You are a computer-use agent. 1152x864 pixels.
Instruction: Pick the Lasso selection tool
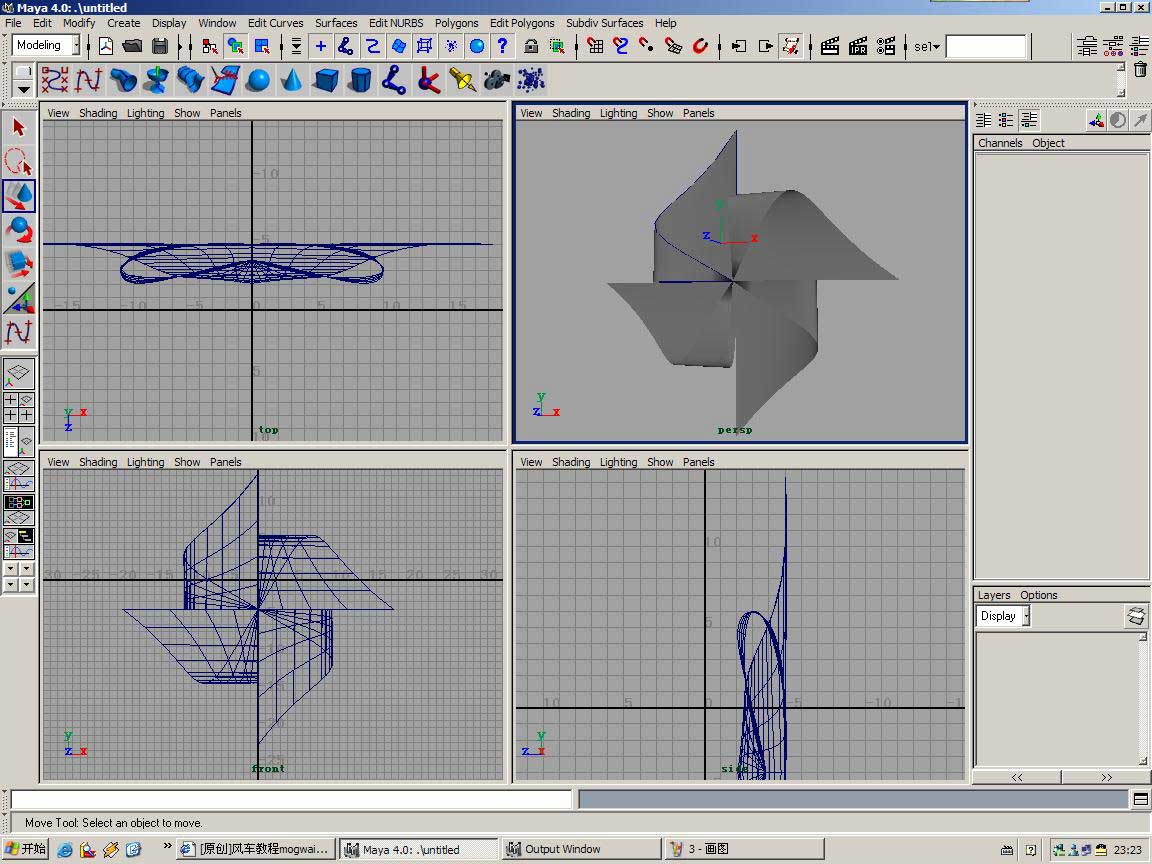pyautogui.click(x=19, y=161)
